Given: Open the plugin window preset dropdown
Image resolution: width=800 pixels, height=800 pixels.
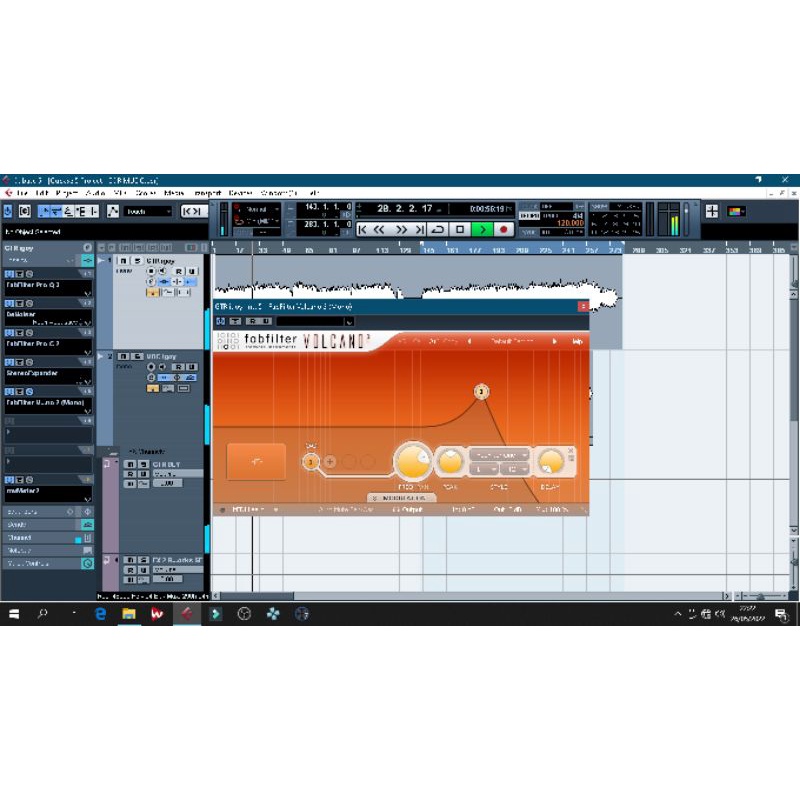Looking at the screenshot, I should pos(315,321).
